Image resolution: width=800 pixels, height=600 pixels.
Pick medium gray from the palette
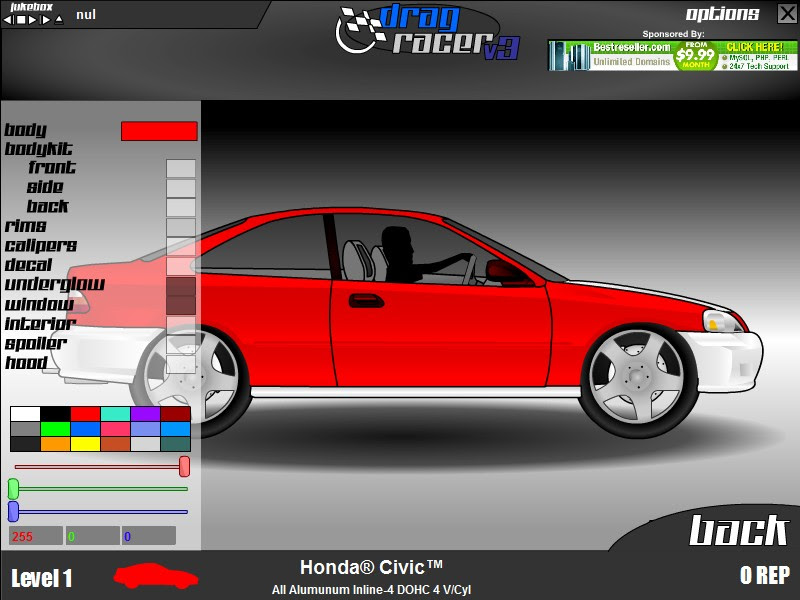click(25, 429)
